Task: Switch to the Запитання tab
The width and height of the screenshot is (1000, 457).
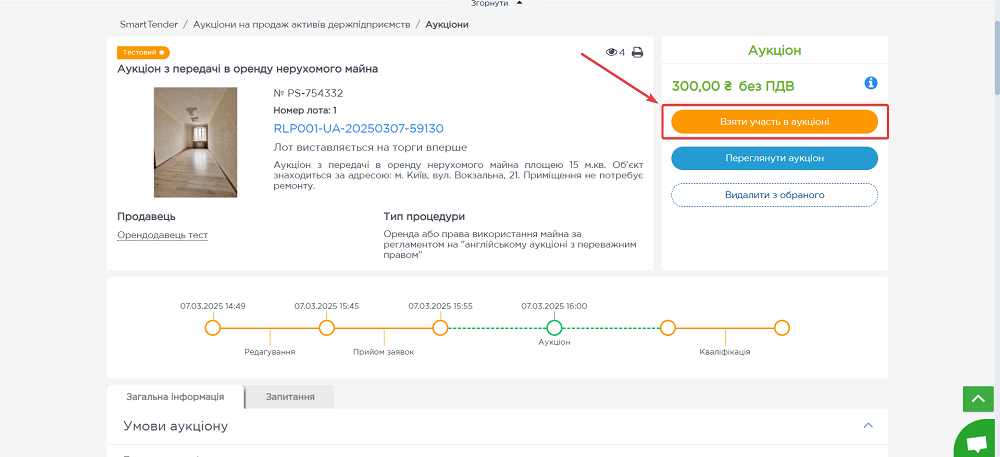Action: click(x=290, y=397)
